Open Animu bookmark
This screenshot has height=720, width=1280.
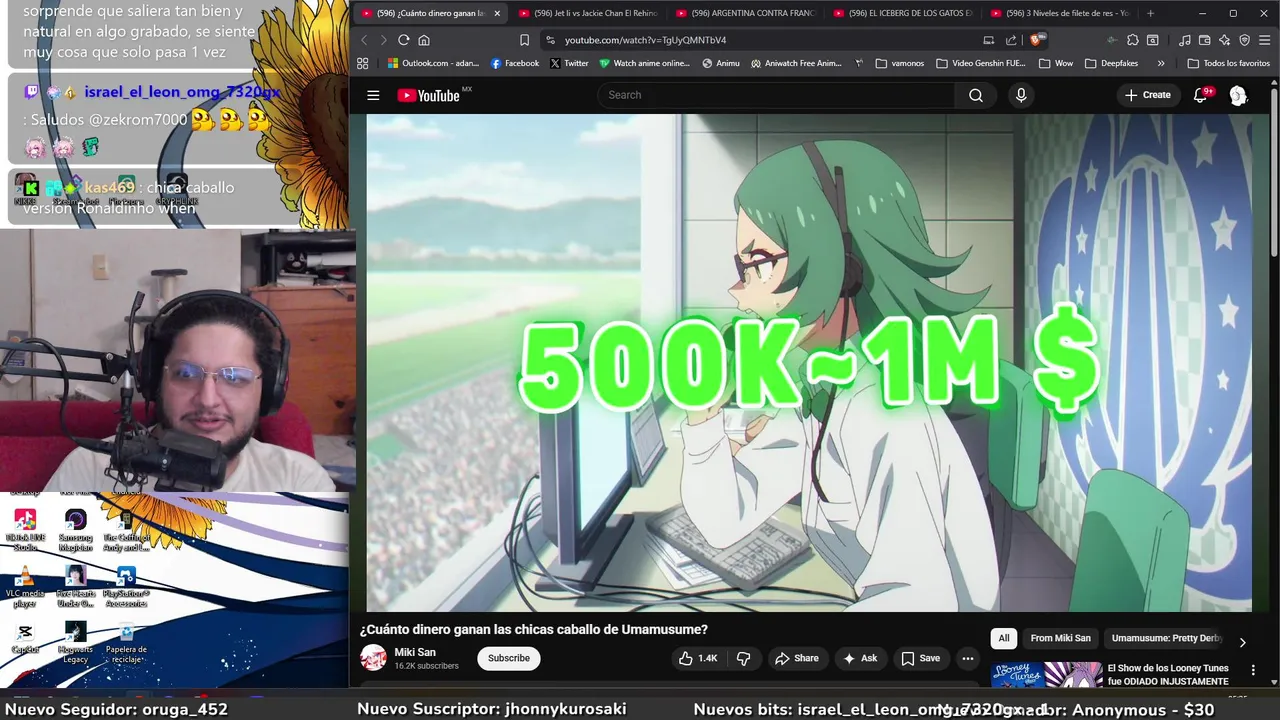pos(720,63)
